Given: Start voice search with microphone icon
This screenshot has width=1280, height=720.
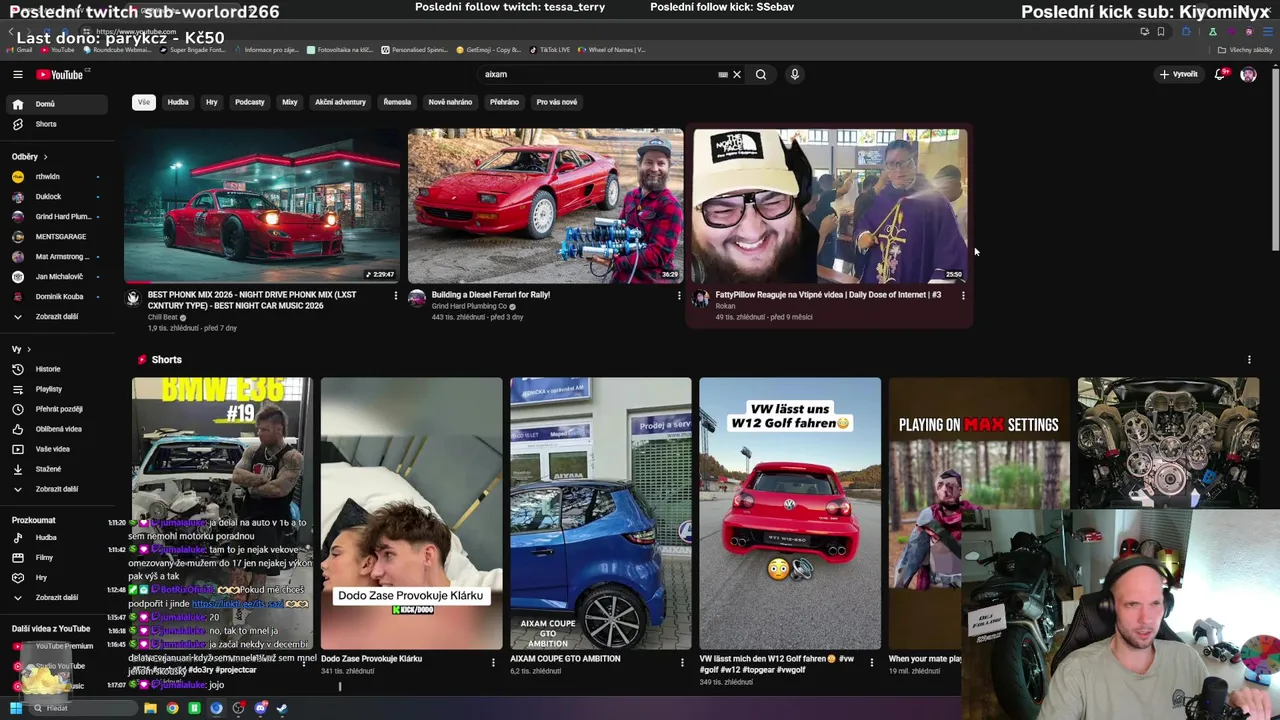Looking at the screenshot, I should pos(795,74).
